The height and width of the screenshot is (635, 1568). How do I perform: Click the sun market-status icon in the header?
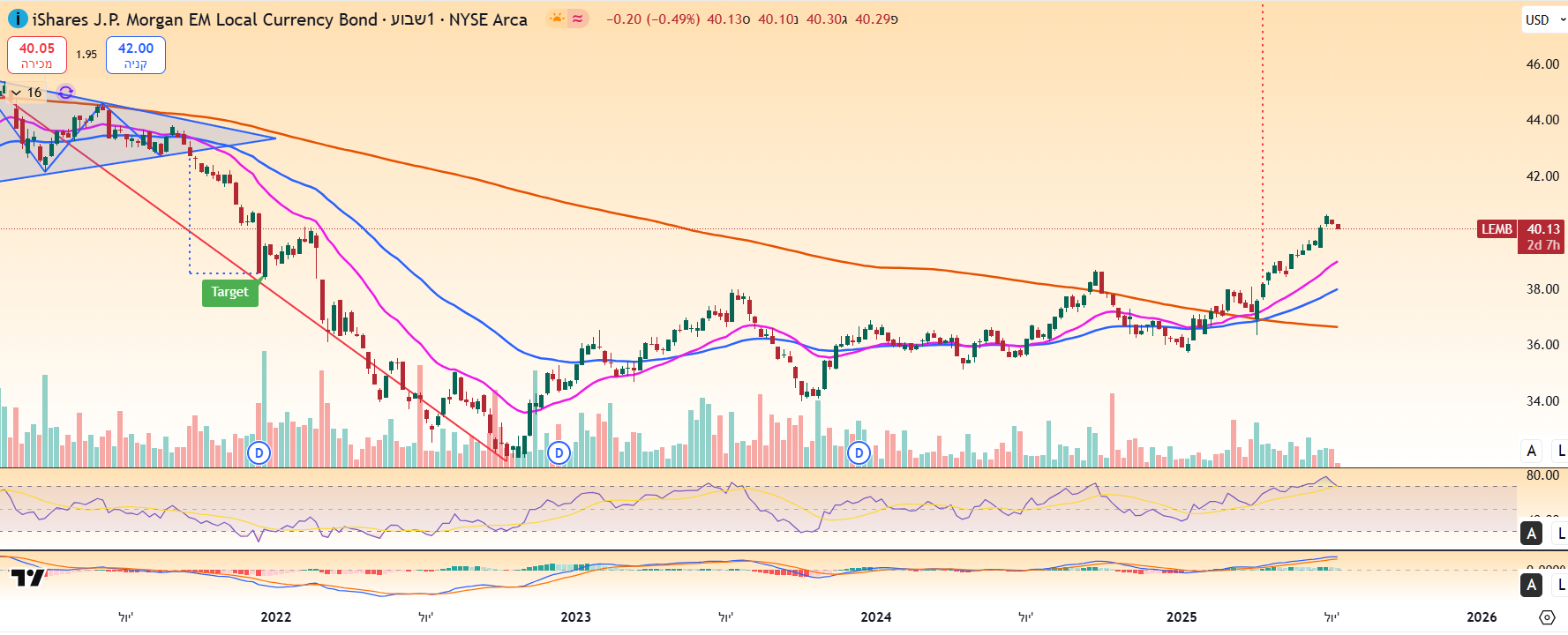[x=557, y=19]
